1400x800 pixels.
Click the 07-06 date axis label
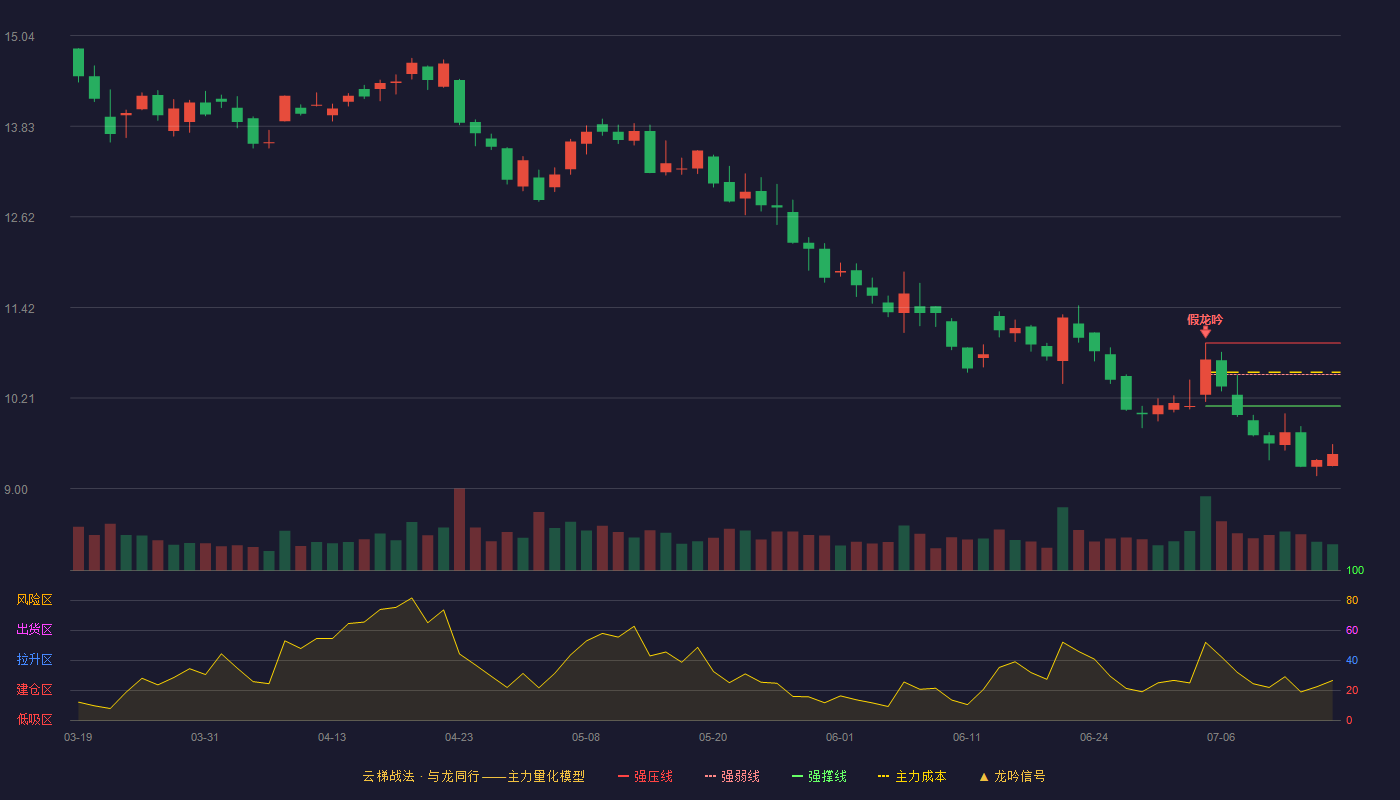point(1221,737)
